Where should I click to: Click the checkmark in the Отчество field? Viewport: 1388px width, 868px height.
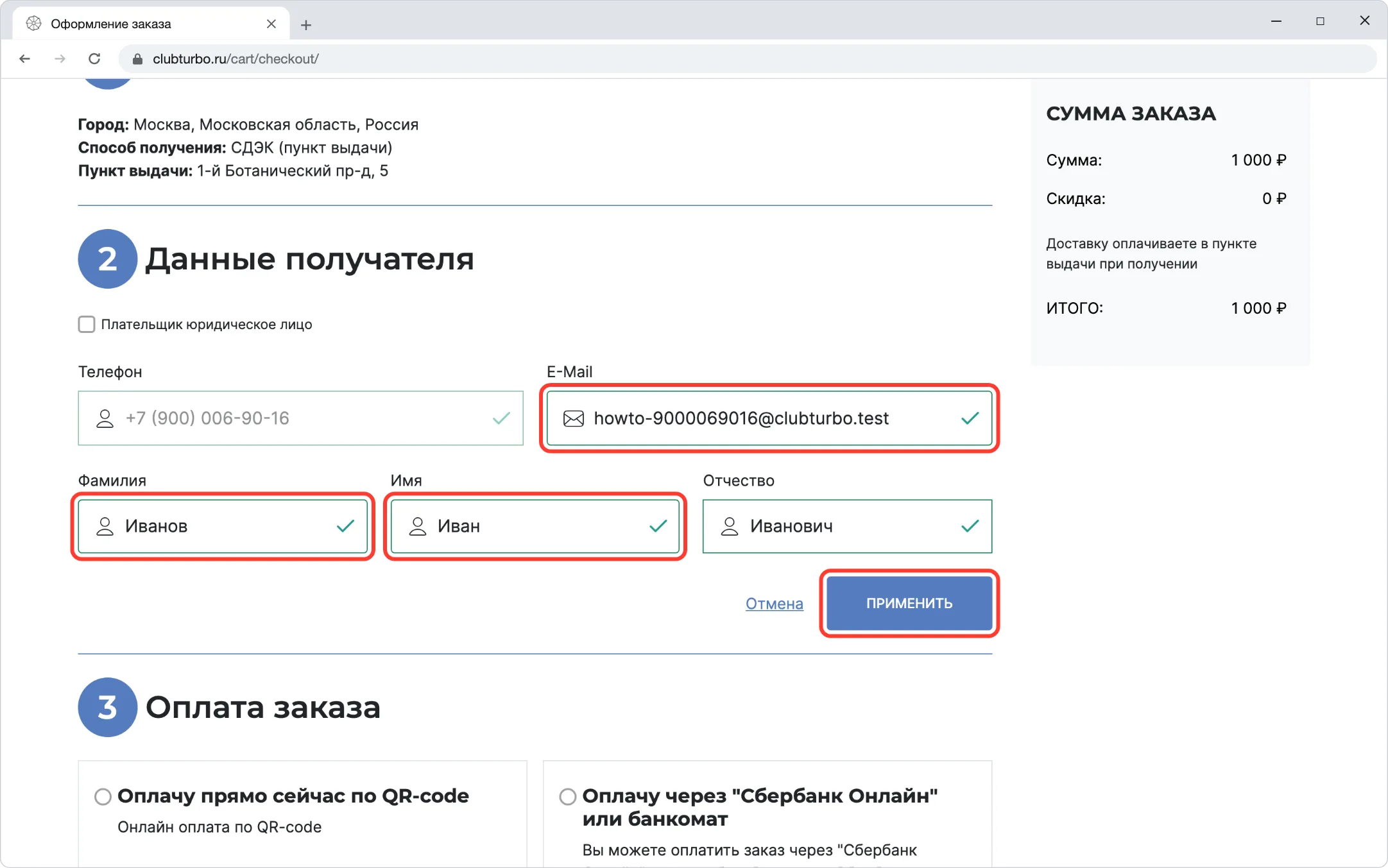click(x=970, y=527)
